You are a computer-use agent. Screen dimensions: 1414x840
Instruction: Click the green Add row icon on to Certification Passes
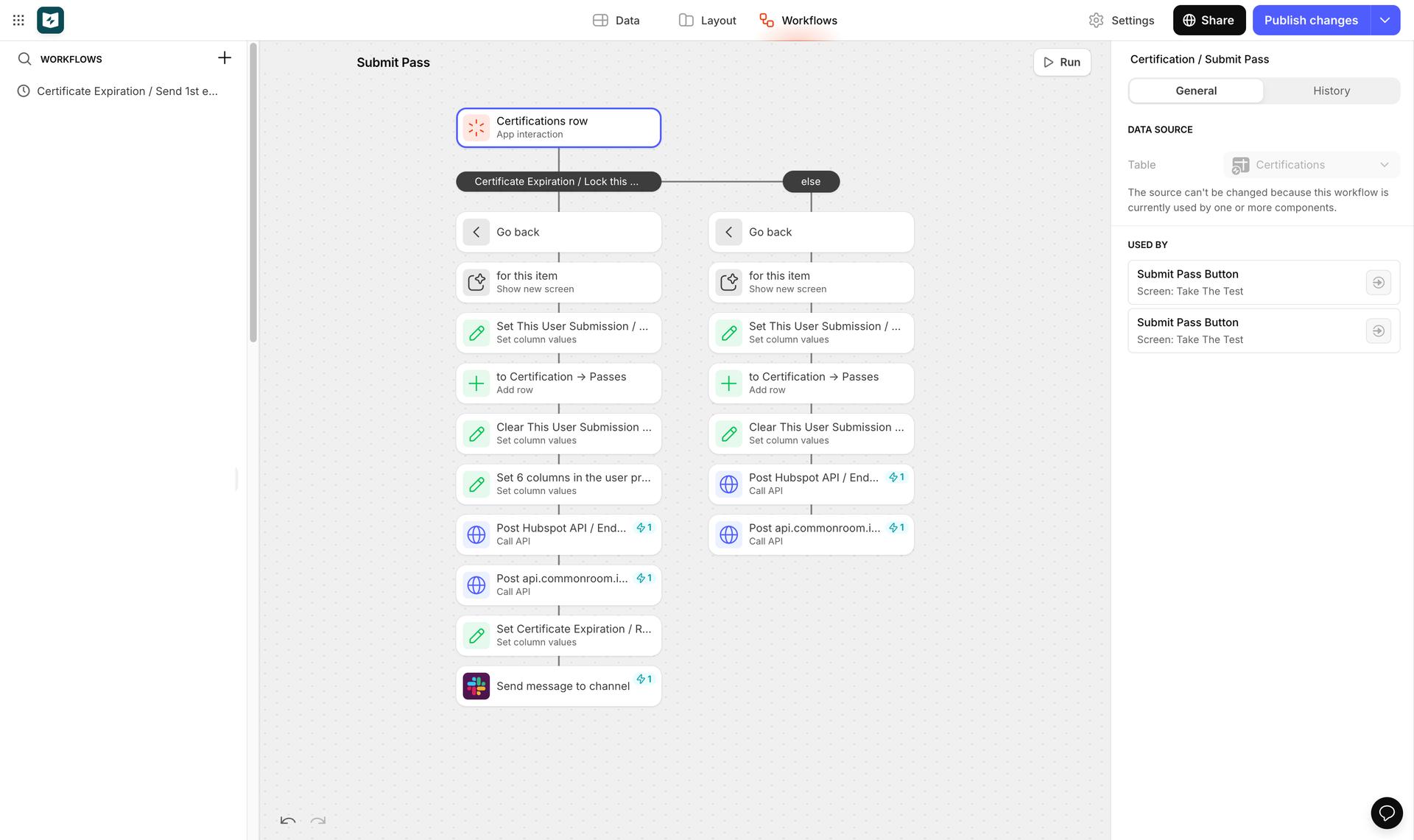click(476, 383)
